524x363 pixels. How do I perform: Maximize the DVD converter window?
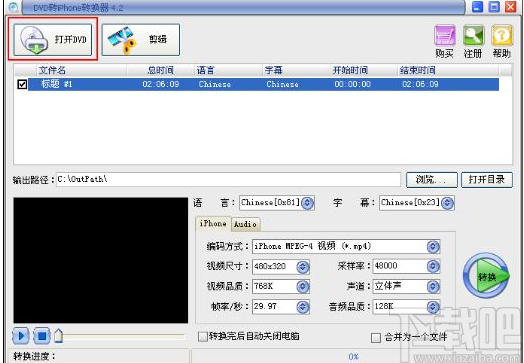point(494,6)
